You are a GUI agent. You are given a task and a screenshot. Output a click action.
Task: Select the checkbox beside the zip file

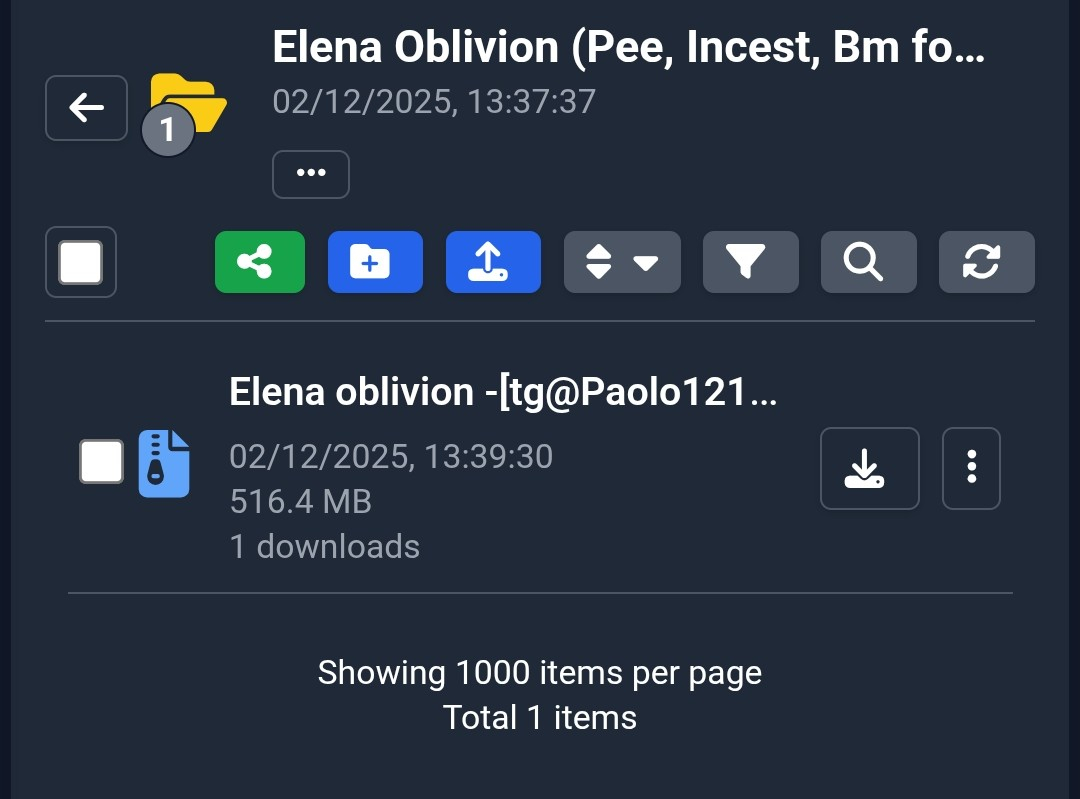tap(101, 462)
